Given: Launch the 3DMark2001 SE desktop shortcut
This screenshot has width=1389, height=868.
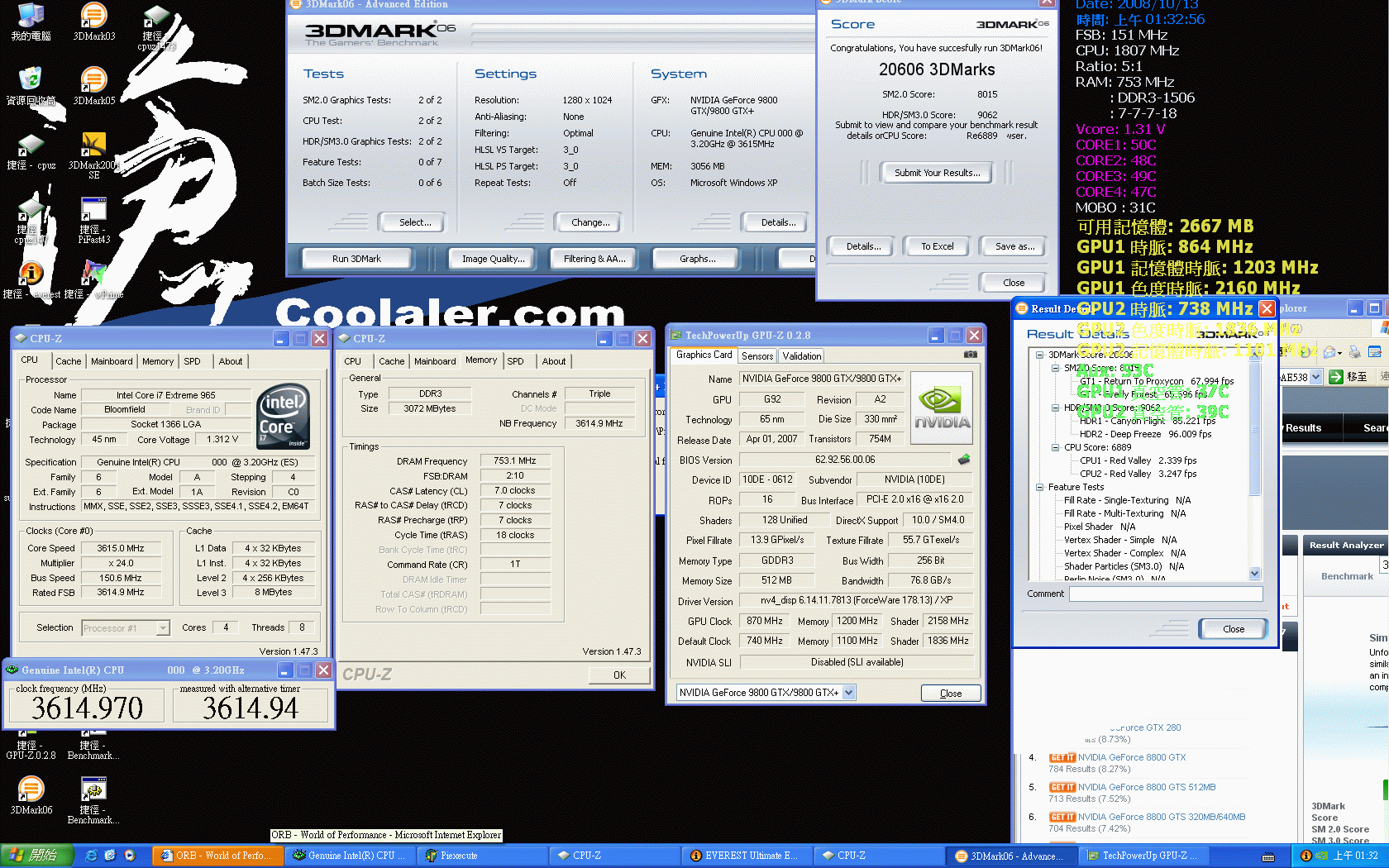Looking at the screenshot, I should [94, 155].
